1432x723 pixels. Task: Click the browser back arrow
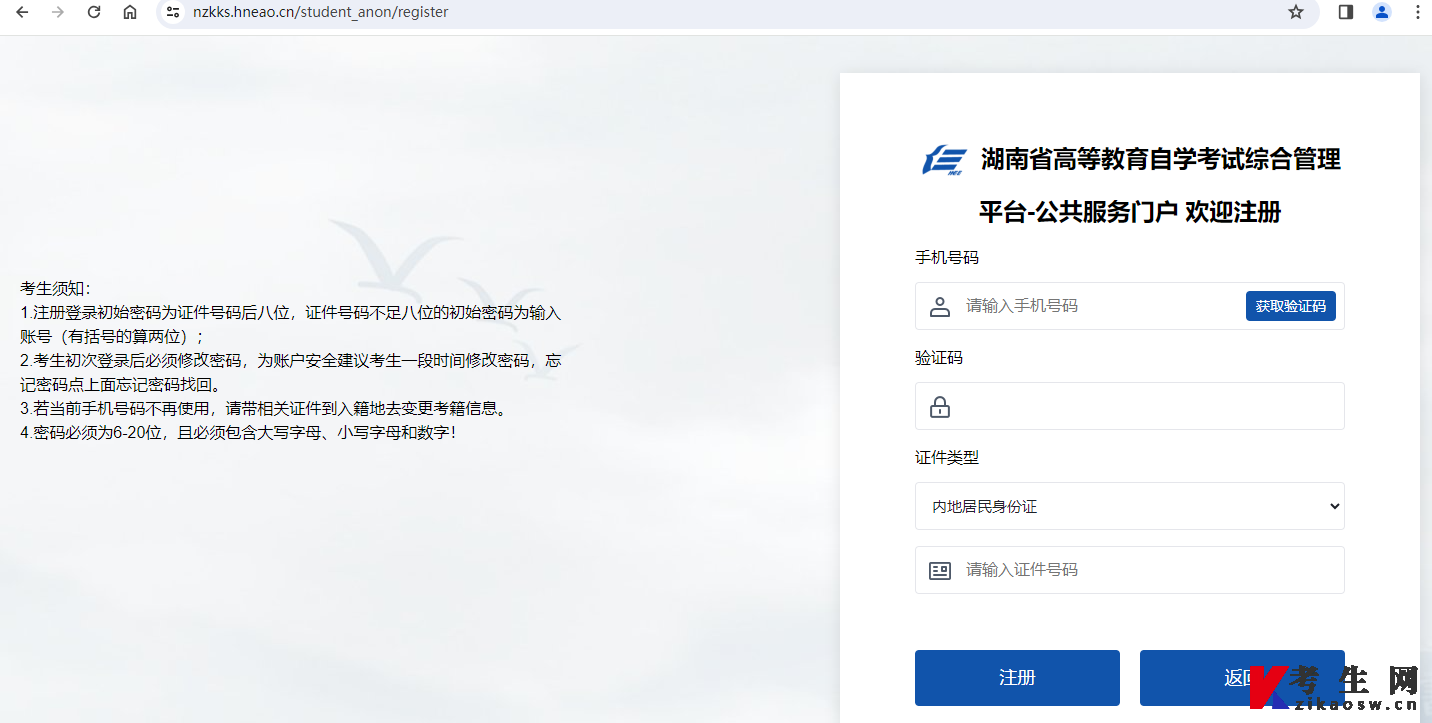[x=21, y=12]
